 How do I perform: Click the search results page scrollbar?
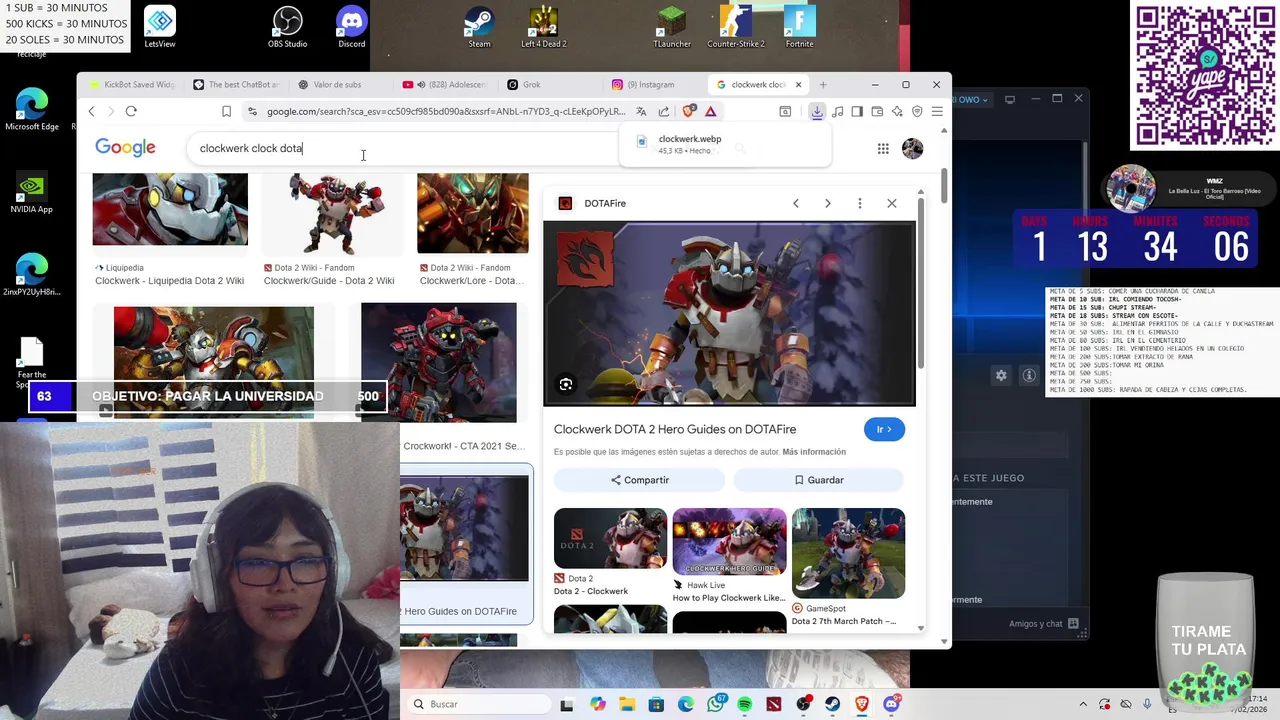(x=945, y=185)
